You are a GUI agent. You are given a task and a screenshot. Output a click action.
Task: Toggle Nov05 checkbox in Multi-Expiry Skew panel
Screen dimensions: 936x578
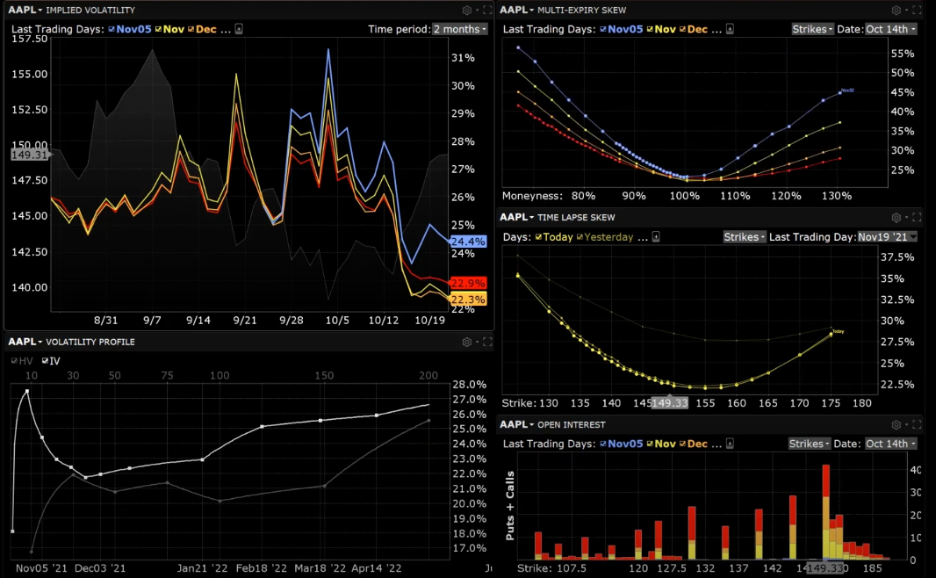(x=603, y=29)
